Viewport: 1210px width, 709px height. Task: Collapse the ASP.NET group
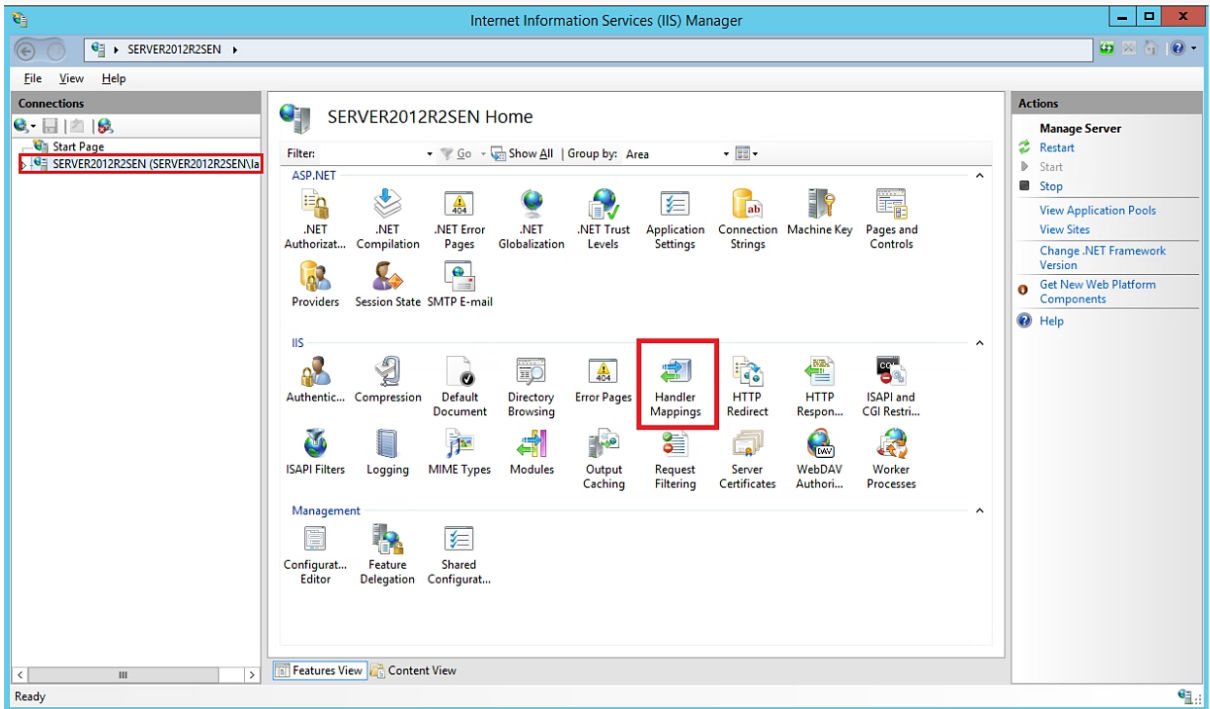pyautogui.click(x=979, y=175)
